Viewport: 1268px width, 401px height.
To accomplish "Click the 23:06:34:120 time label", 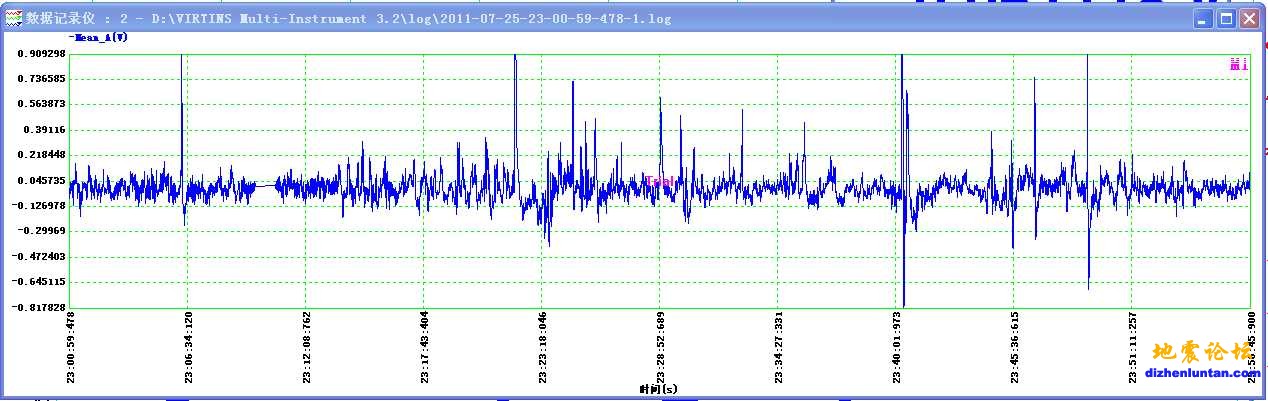I will (188, 347).
